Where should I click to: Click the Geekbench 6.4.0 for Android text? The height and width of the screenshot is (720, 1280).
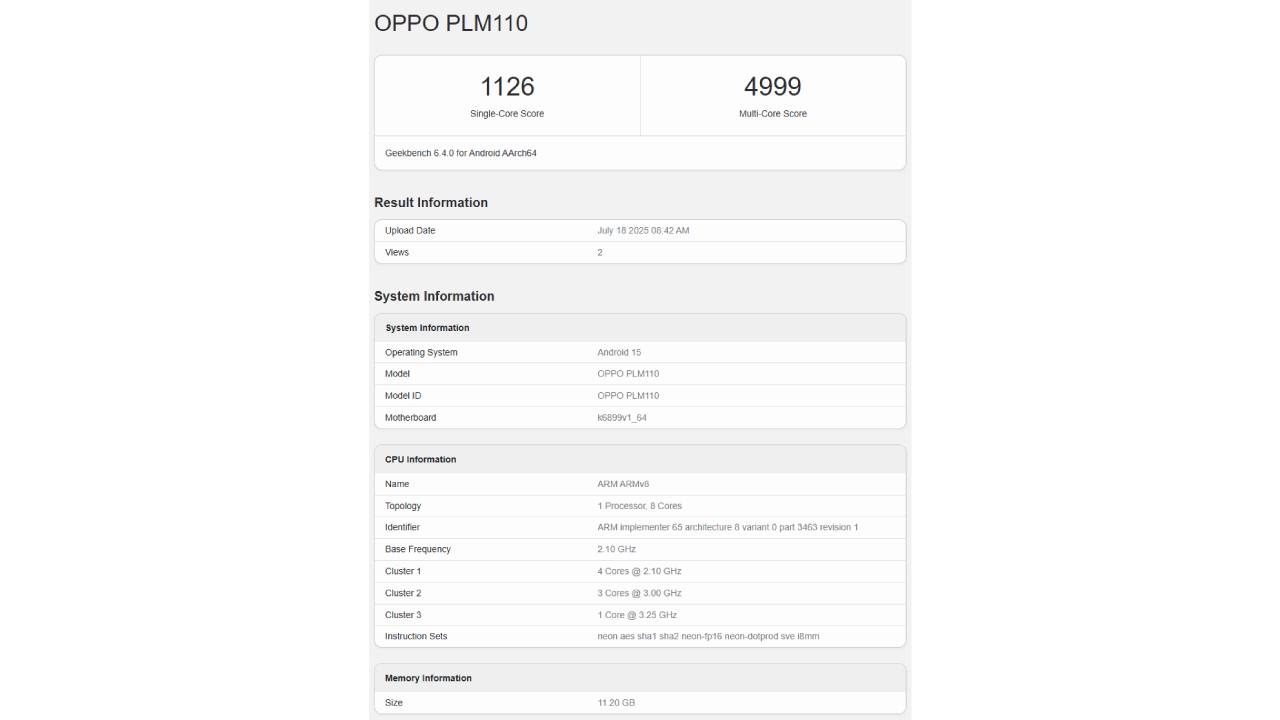point(461,153)
